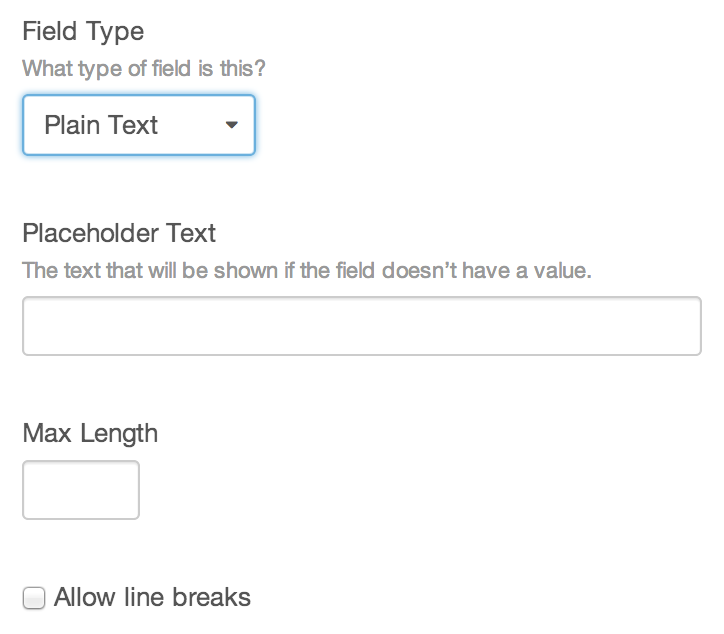Enable the Allow line breaks checkbox
This screenshot has height=634, width=724.
[34, 599]
